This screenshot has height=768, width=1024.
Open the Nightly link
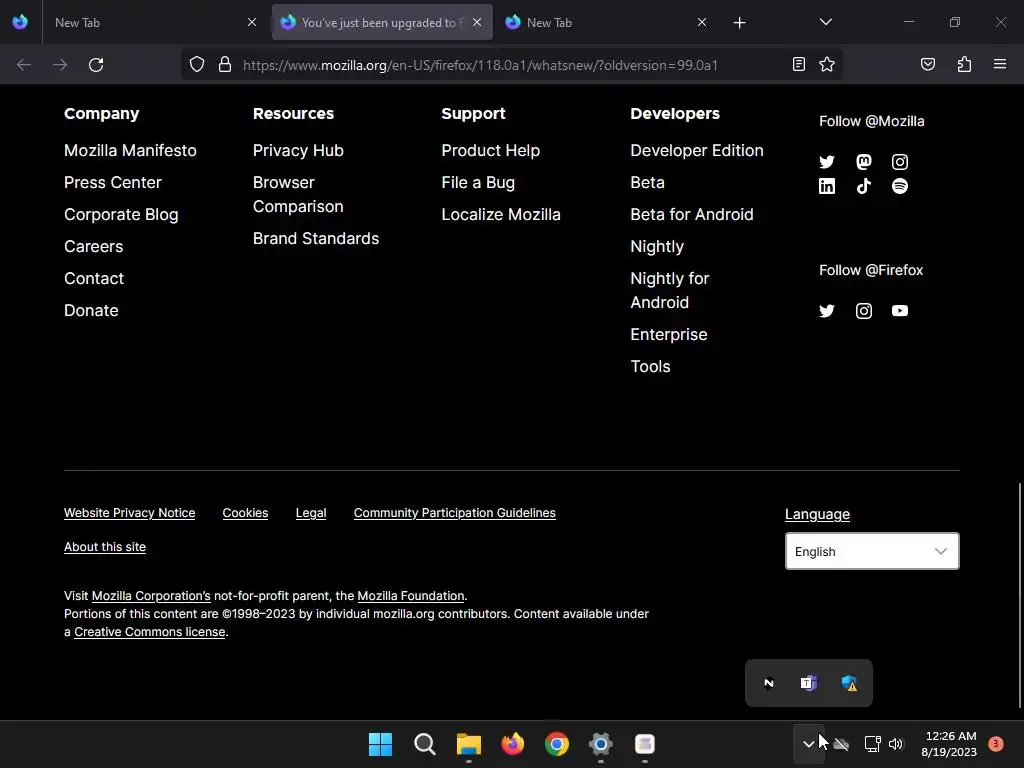[x=657, y=246]
